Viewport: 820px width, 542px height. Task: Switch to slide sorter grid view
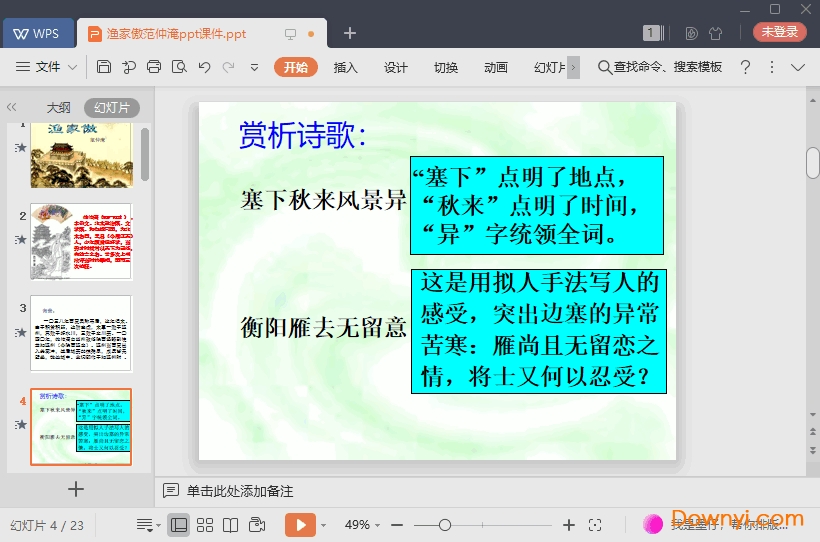click(204, 525)
